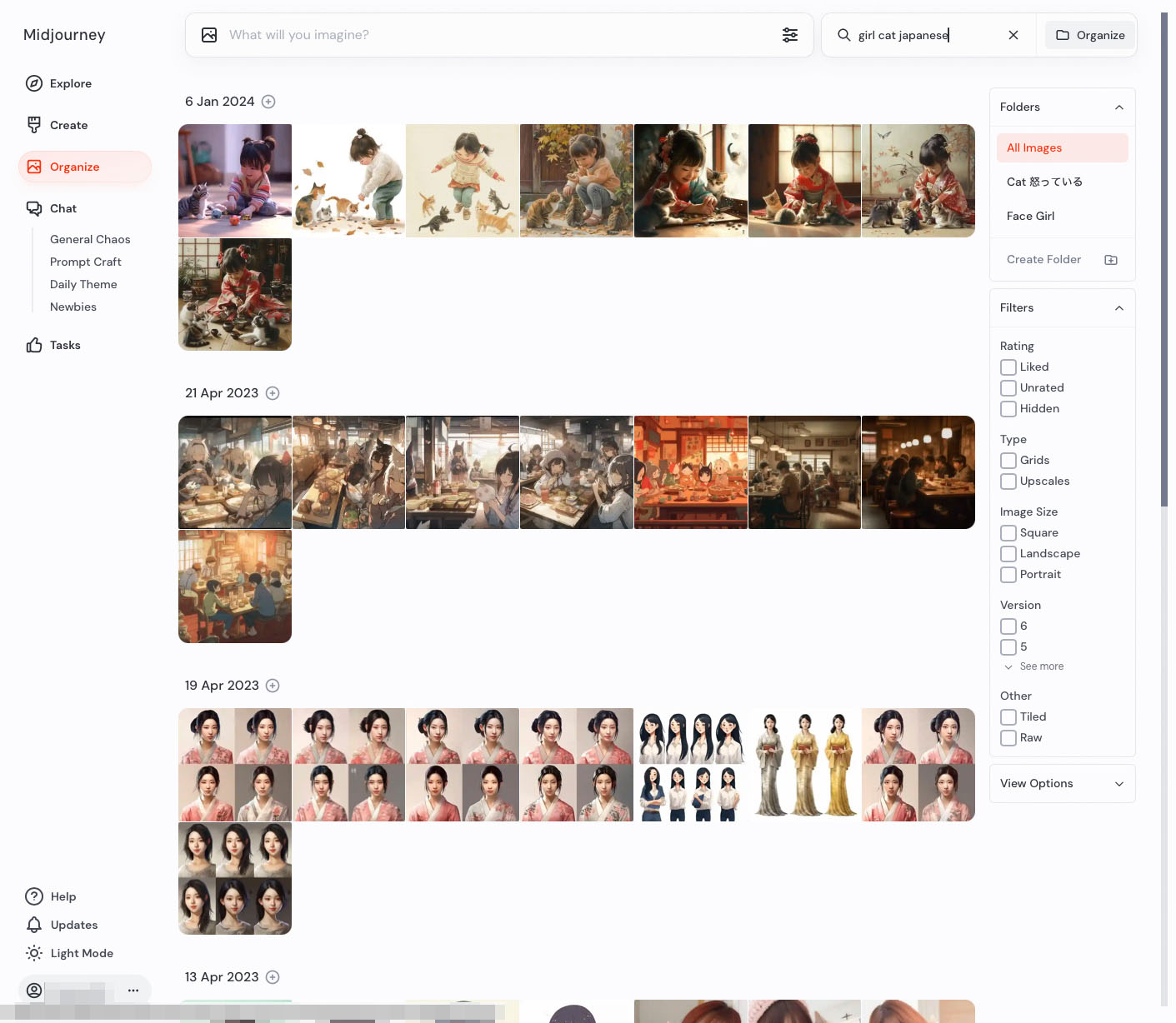Click the Create paintbrush icon
This screenshot has height=1023, width=1176.
[x=34, y=125]
